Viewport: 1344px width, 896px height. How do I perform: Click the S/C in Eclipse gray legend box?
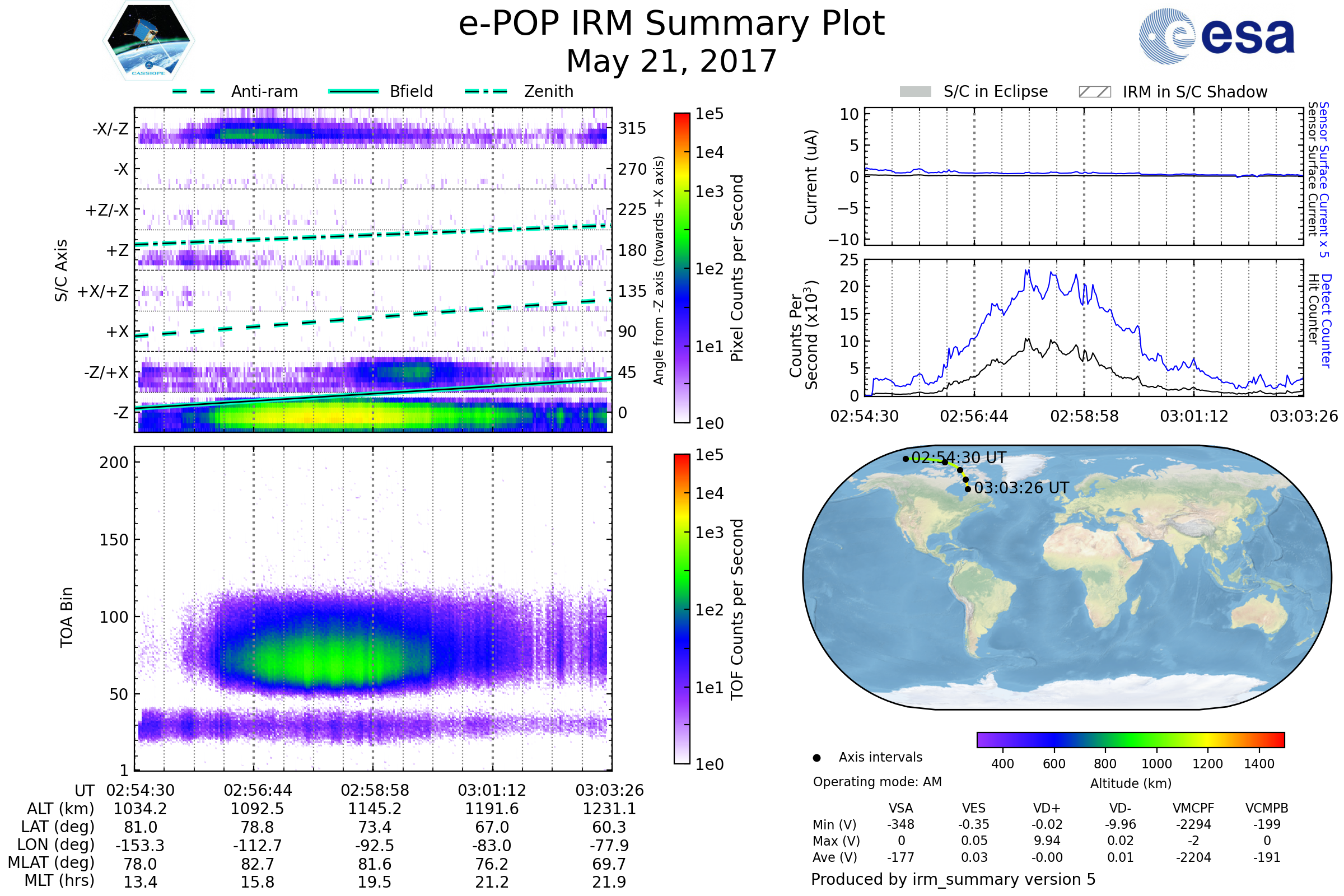pos(915,92)
